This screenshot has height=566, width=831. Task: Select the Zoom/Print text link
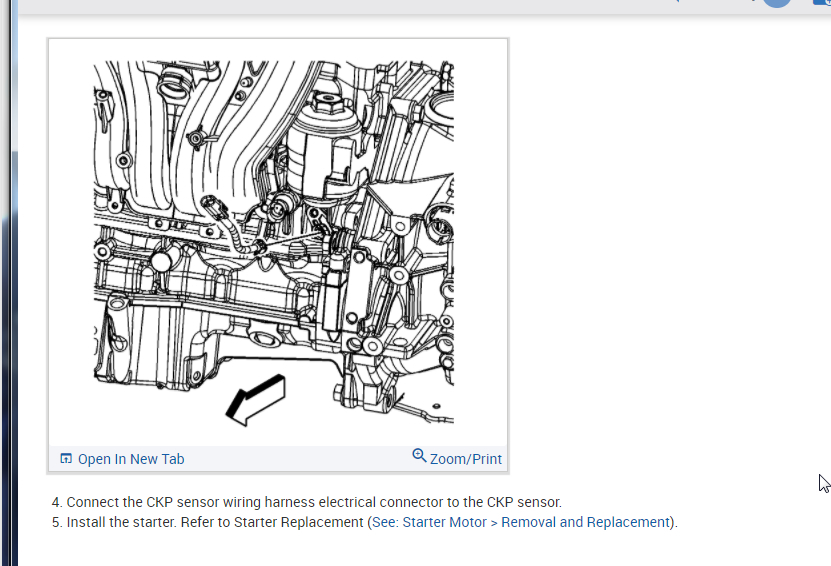coord(465,459)
